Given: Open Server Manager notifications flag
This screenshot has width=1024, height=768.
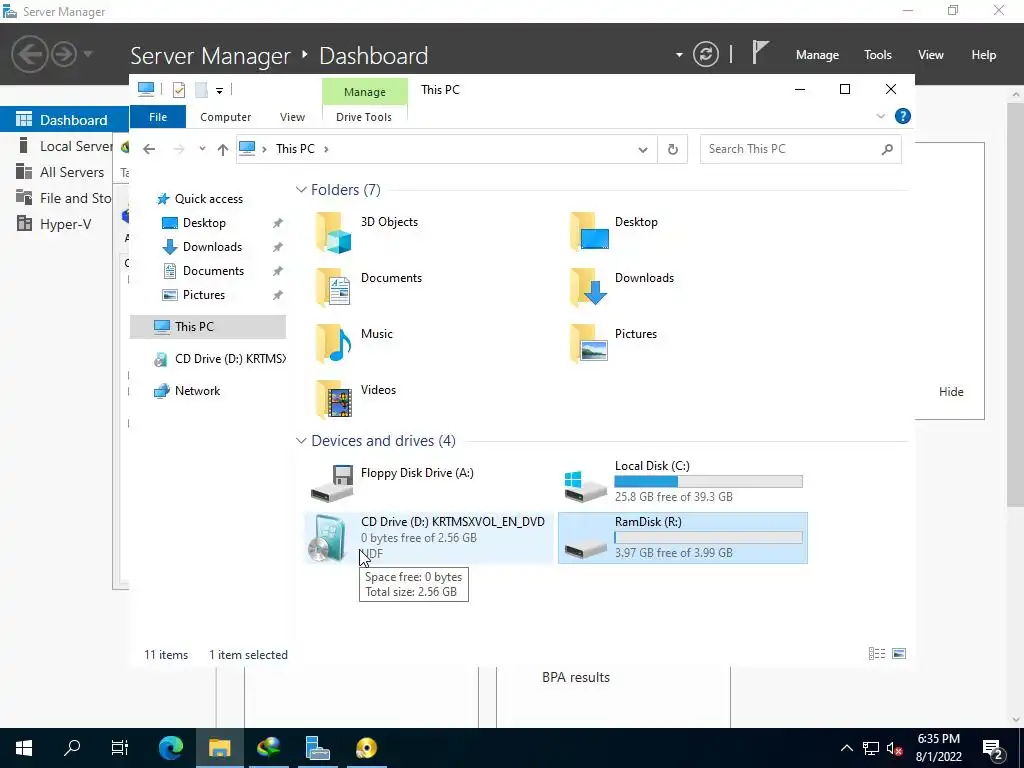Looking at the screenshot, I should (759, 53).
